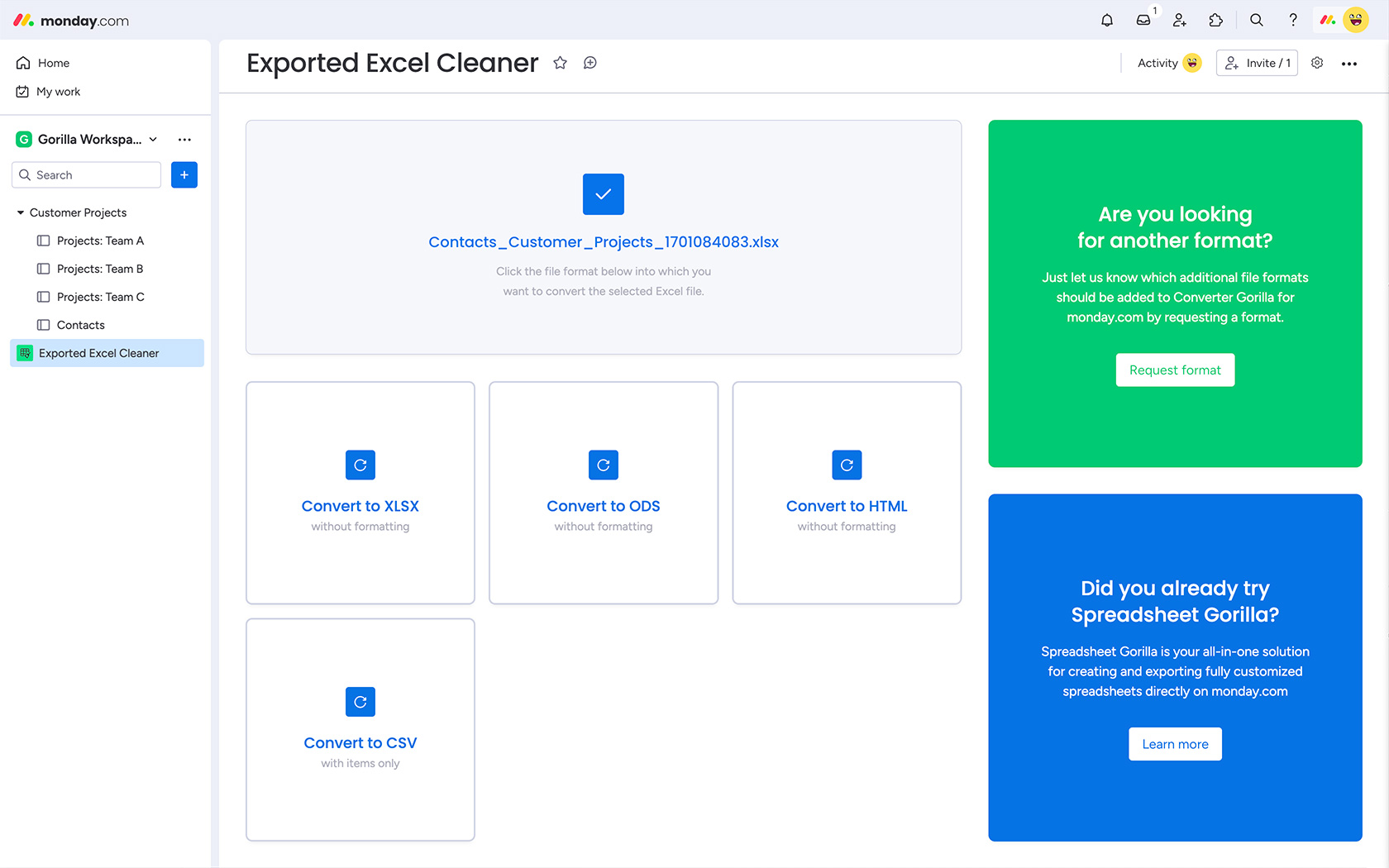Go to Home in sidebar

pyautogui.click(x=53, y=63)
